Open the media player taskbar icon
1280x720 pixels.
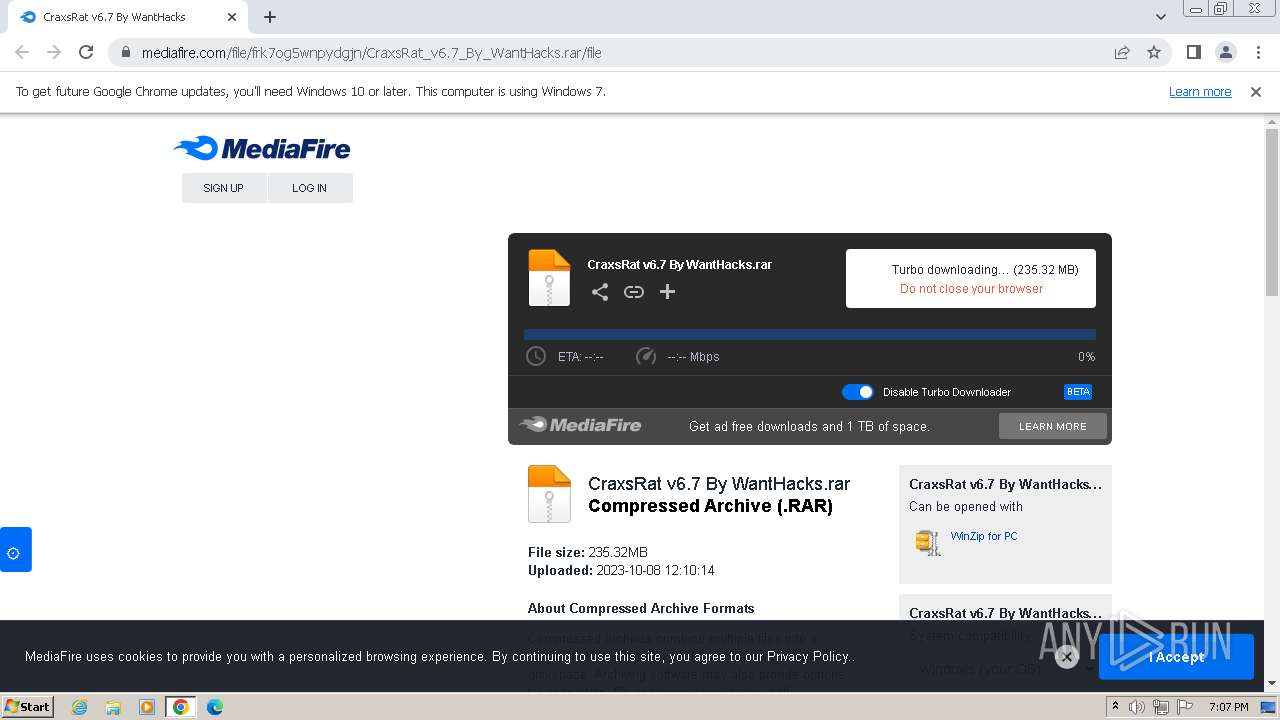pyautogui.click(x=147, y=707)
